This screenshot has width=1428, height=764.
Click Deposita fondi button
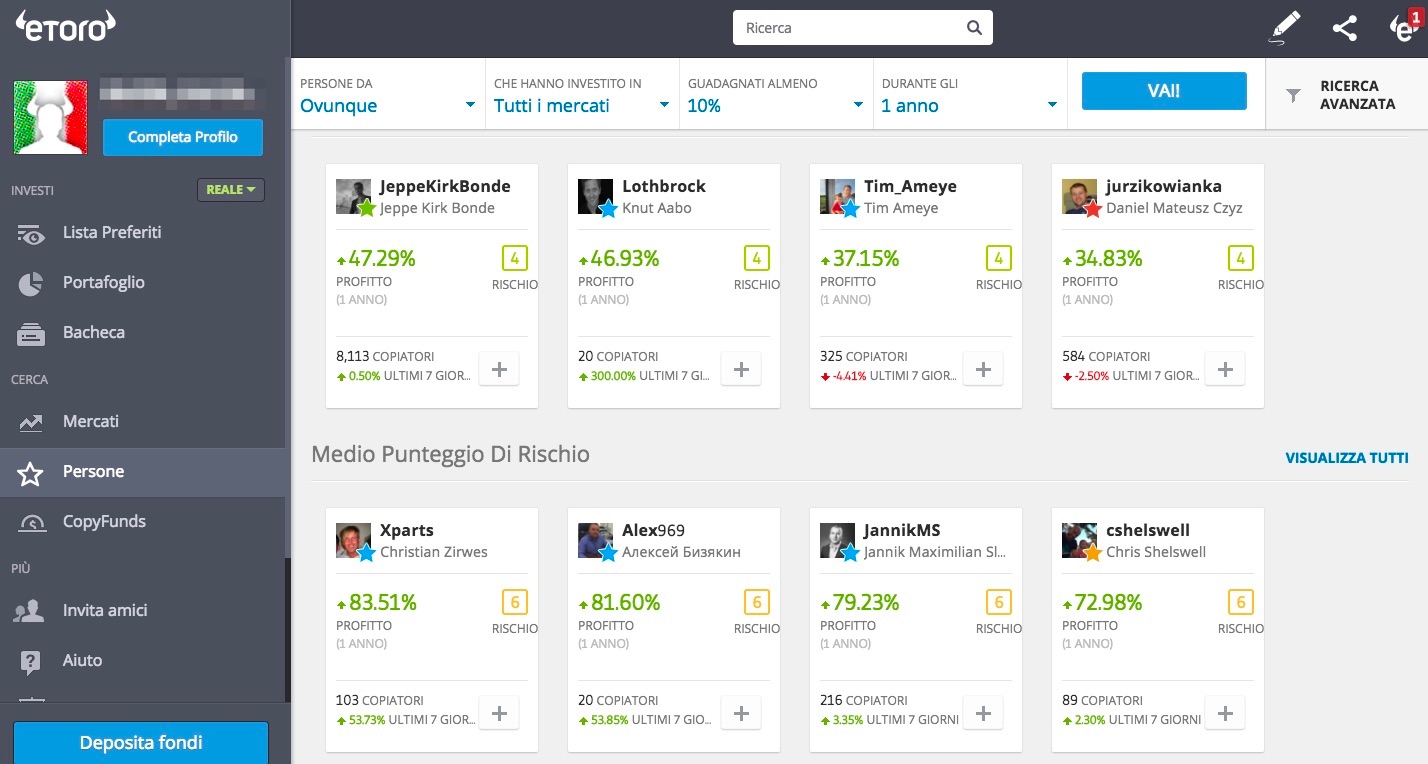point(141,743)
